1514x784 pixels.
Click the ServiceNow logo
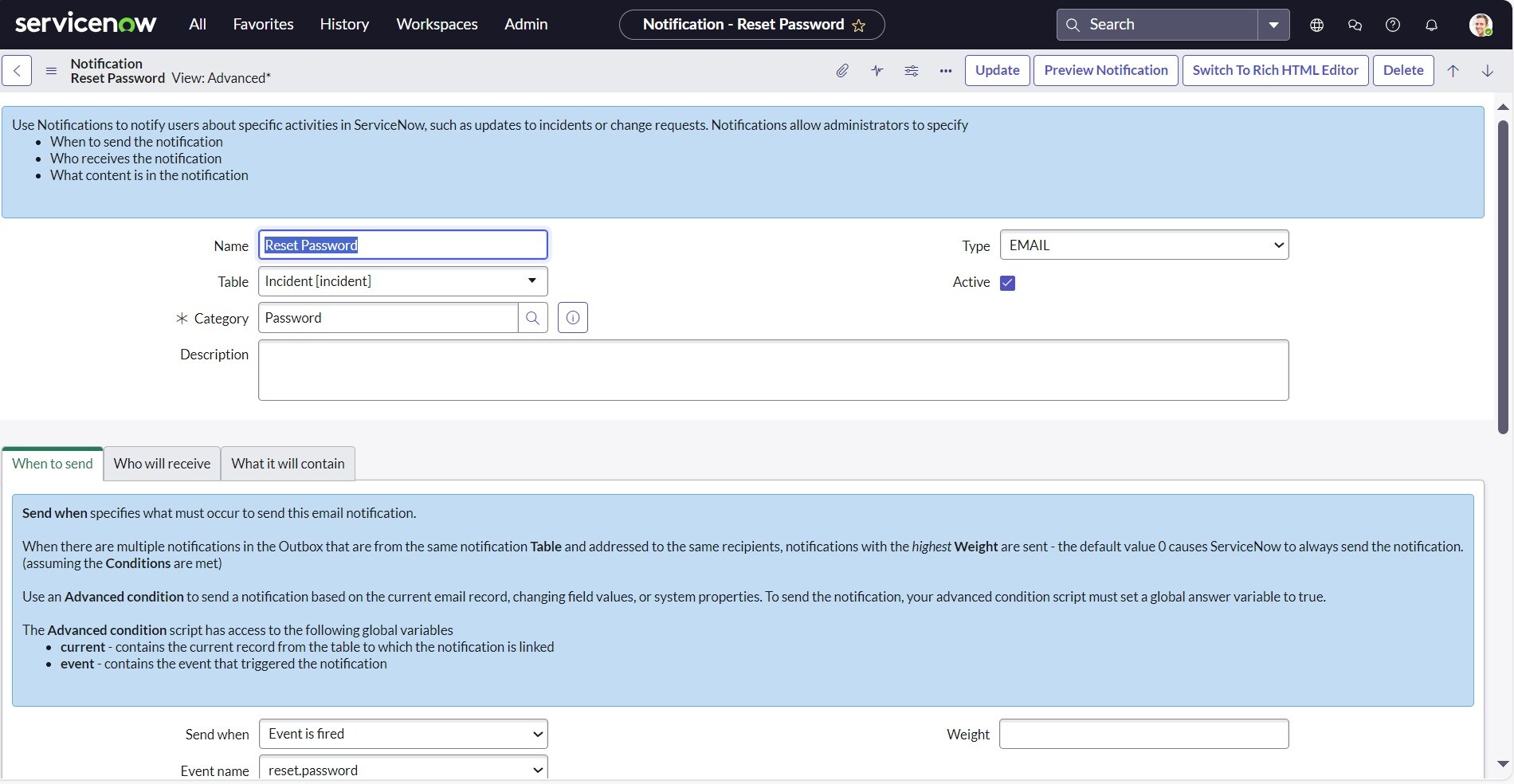(85, 24)
